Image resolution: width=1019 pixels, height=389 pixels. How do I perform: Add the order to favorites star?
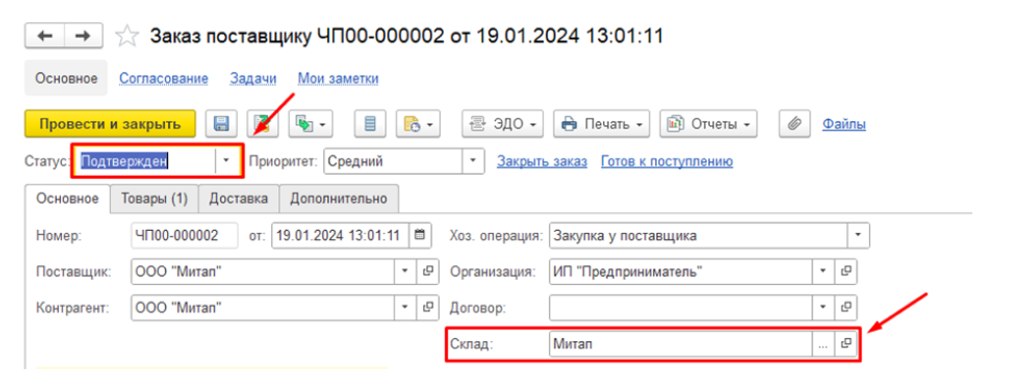tap(127, 36)
